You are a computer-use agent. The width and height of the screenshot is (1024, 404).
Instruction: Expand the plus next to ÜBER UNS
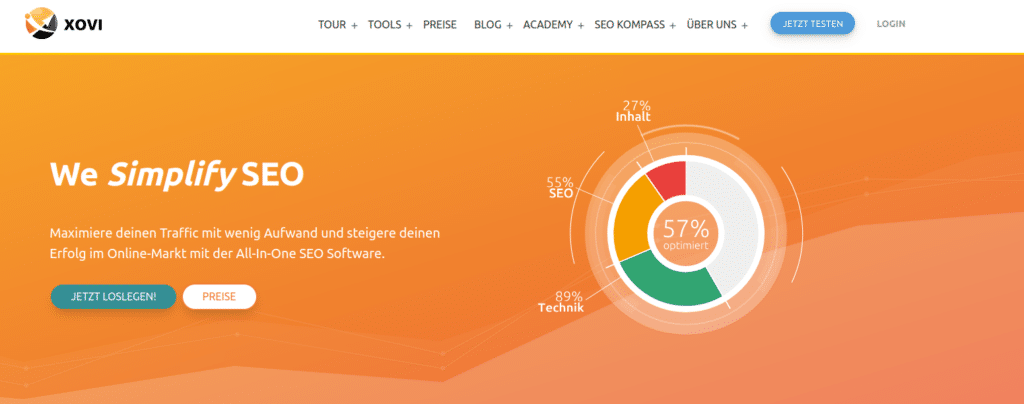[744, 25]
